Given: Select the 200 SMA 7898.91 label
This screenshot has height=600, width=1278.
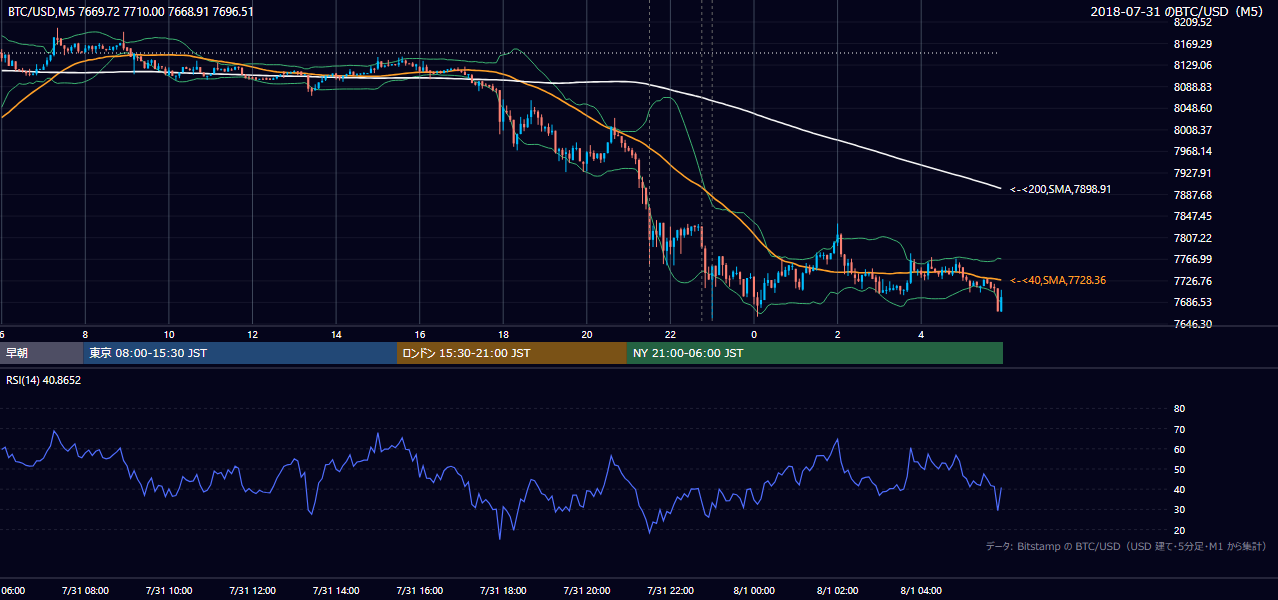Looking at the screenshot, I should (1061, 188).
